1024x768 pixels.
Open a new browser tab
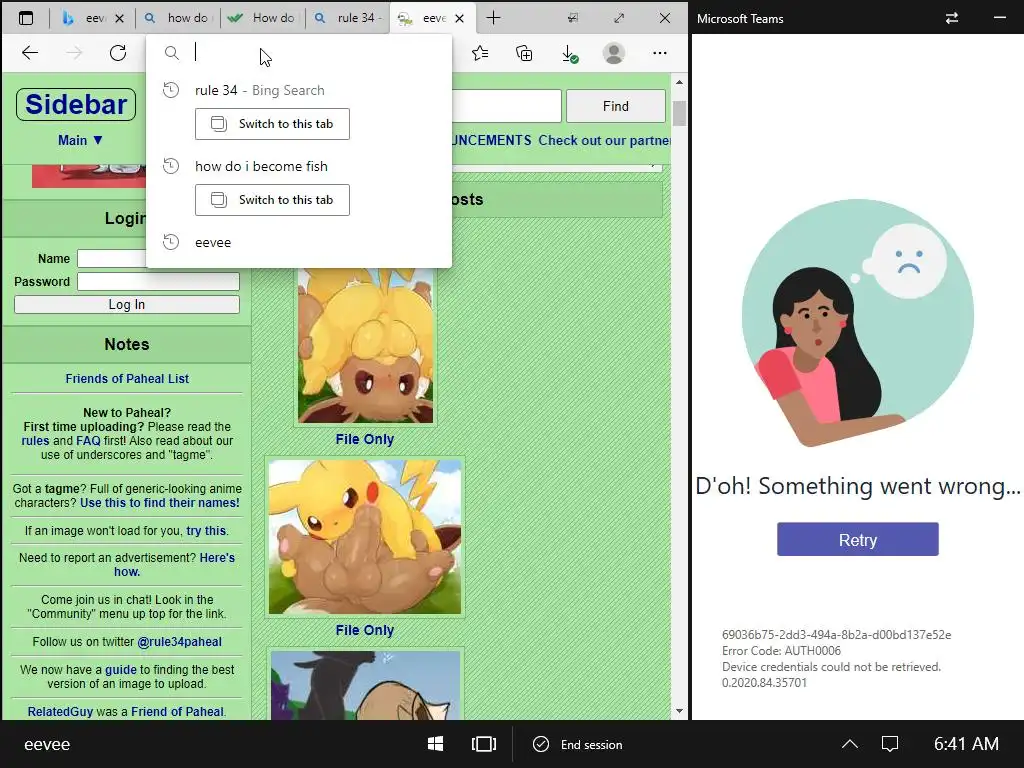pos(494,18)
